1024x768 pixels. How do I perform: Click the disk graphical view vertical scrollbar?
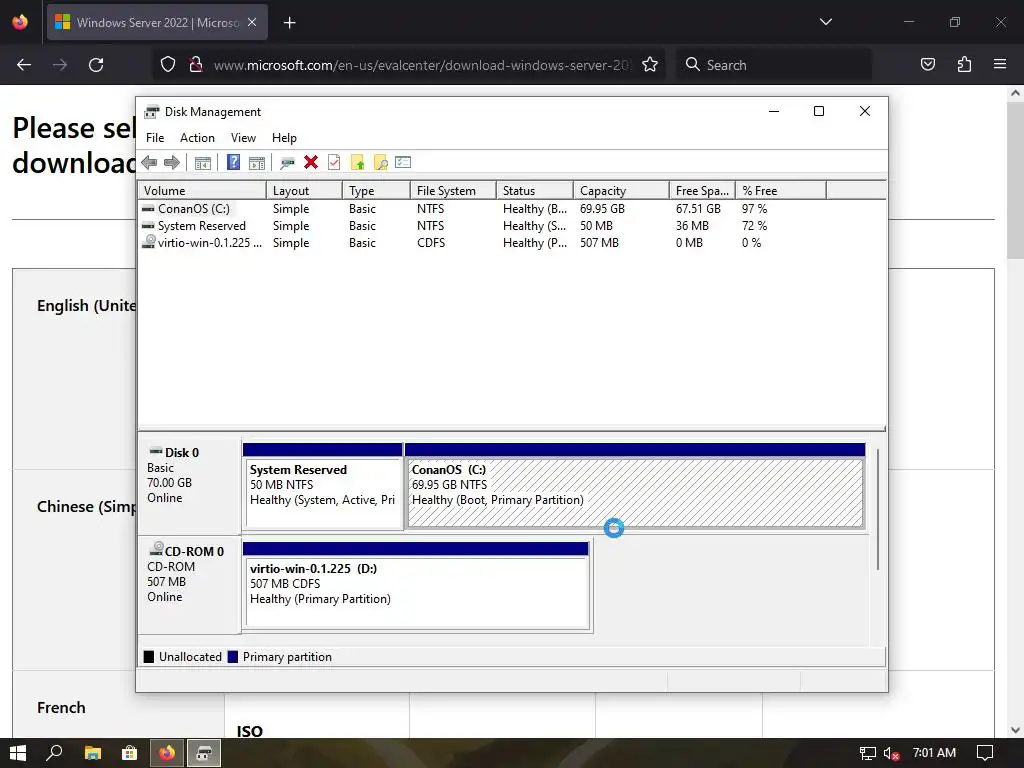coord(878,509)
